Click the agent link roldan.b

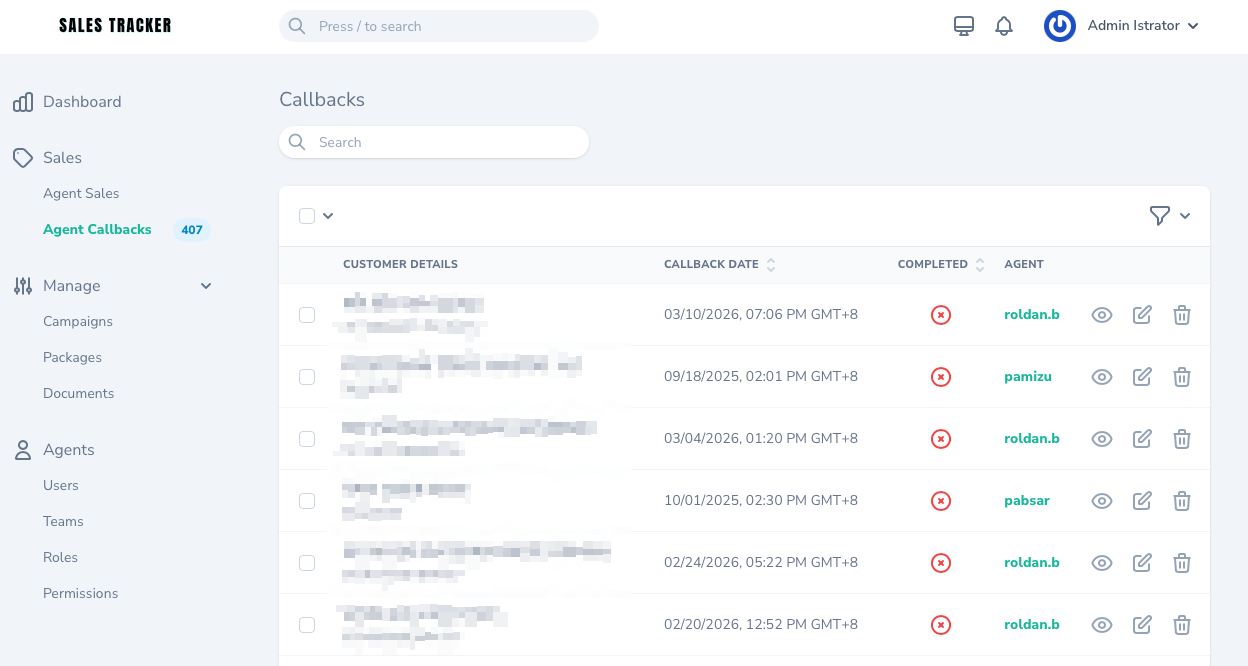[x=1031, y=314]
